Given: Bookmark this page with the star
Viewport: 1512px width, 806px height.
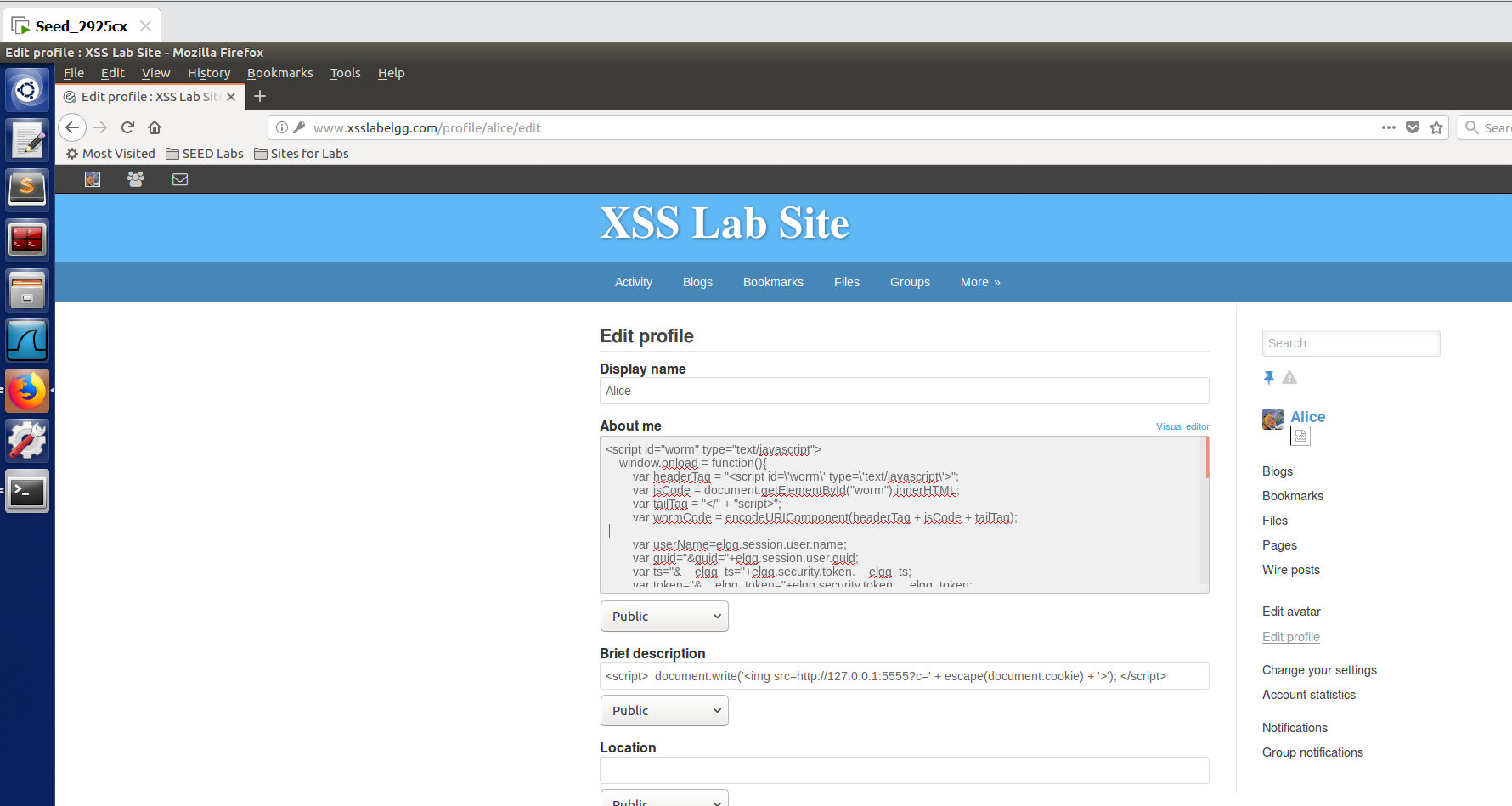Looking at the screenshot, I should point(1436,127).
